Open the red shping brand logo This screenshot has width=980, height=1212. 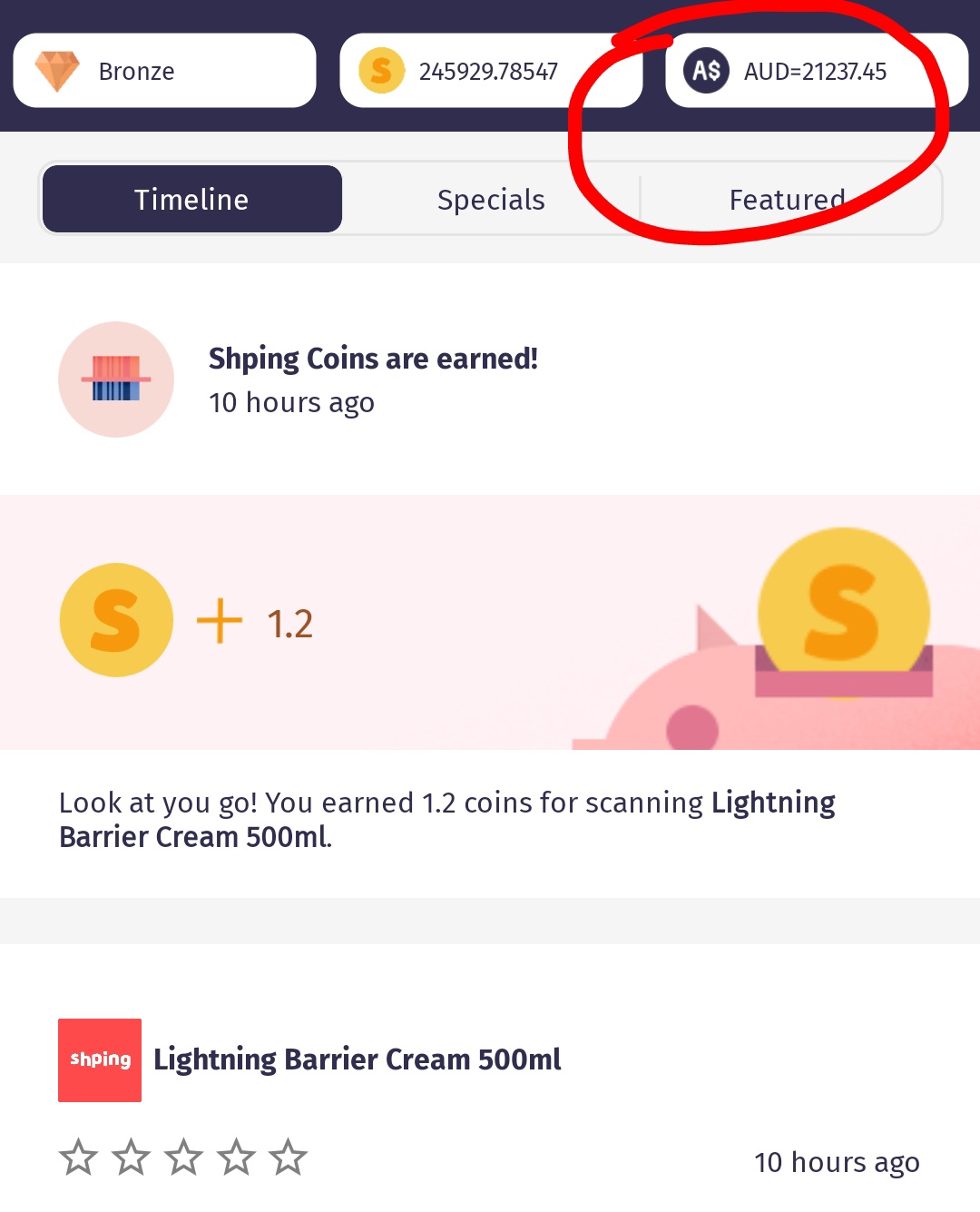click(x=100, y=1060)
